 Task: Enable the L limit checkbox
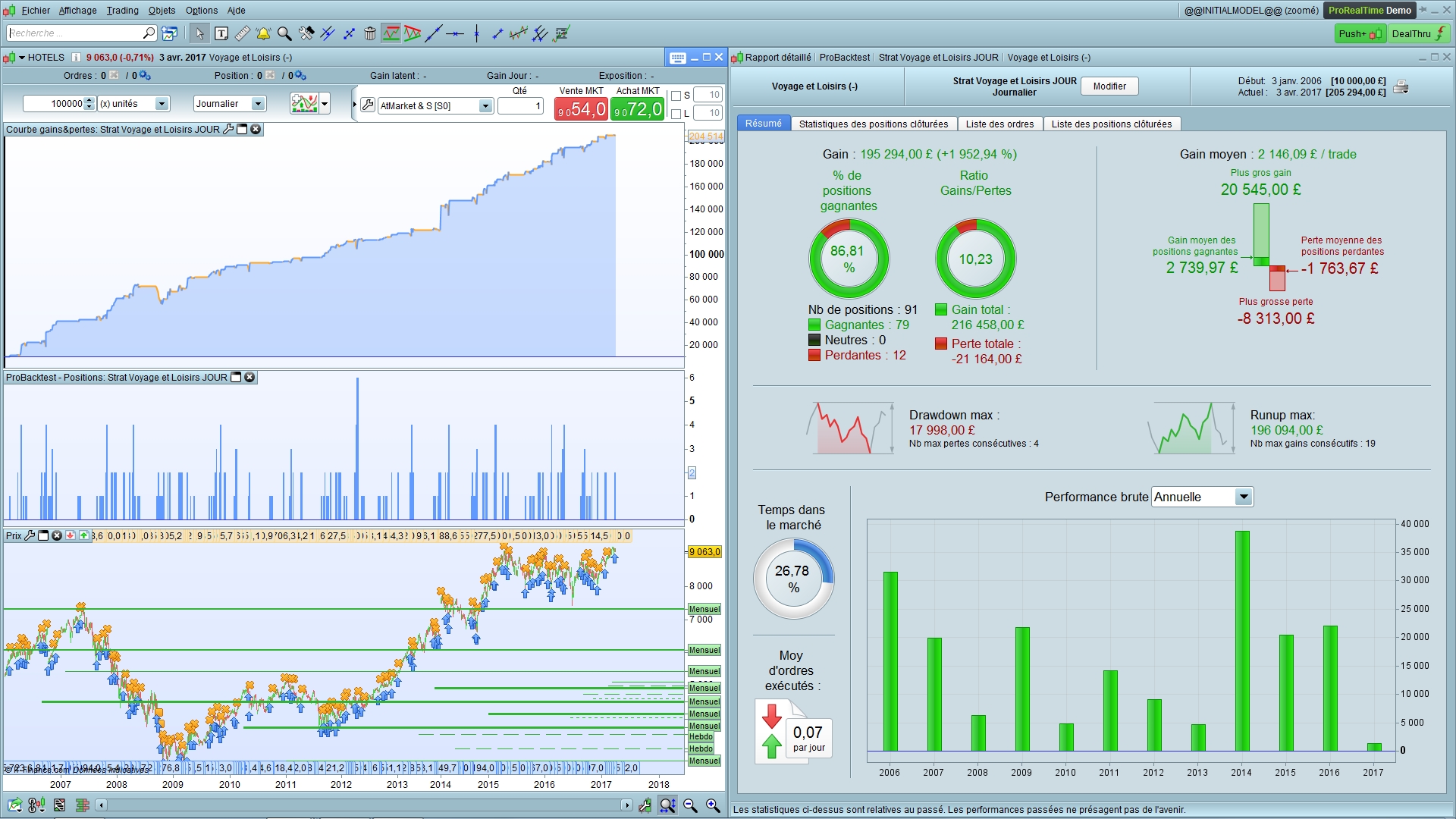point(676,114)
